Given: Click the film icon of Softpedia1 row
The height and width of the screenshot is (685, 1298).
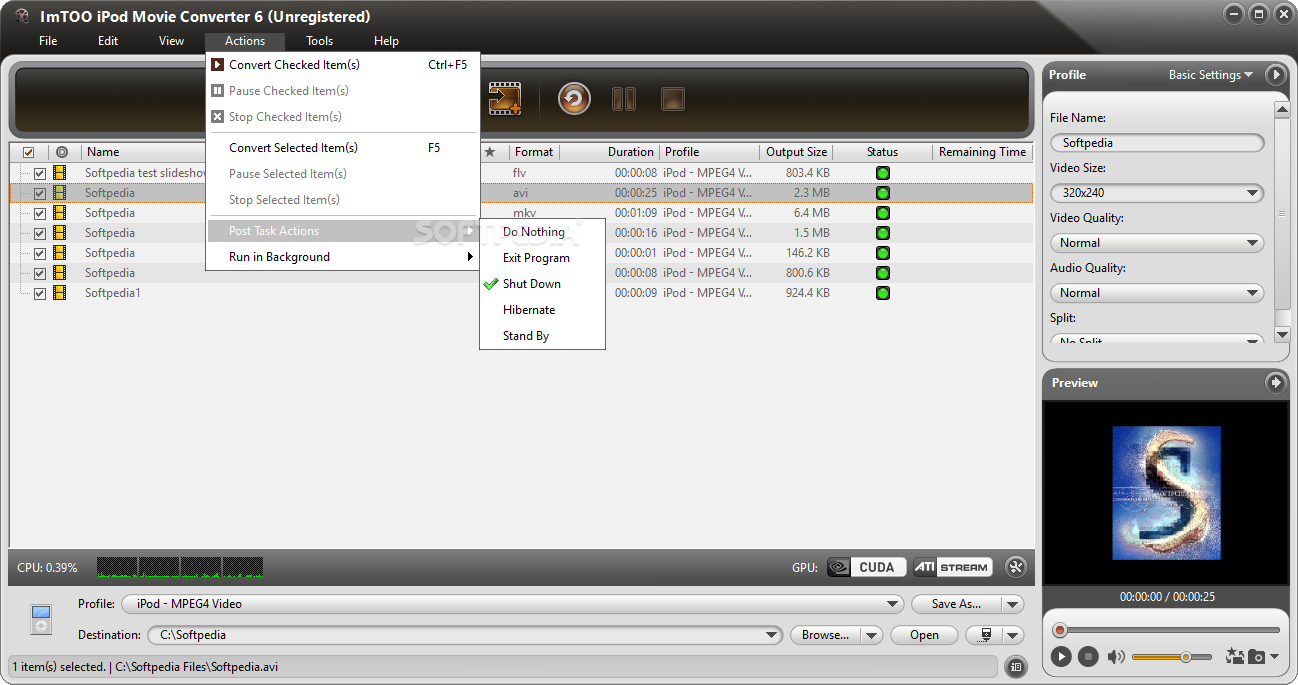Looking at the screenshot, I should 60,293.
